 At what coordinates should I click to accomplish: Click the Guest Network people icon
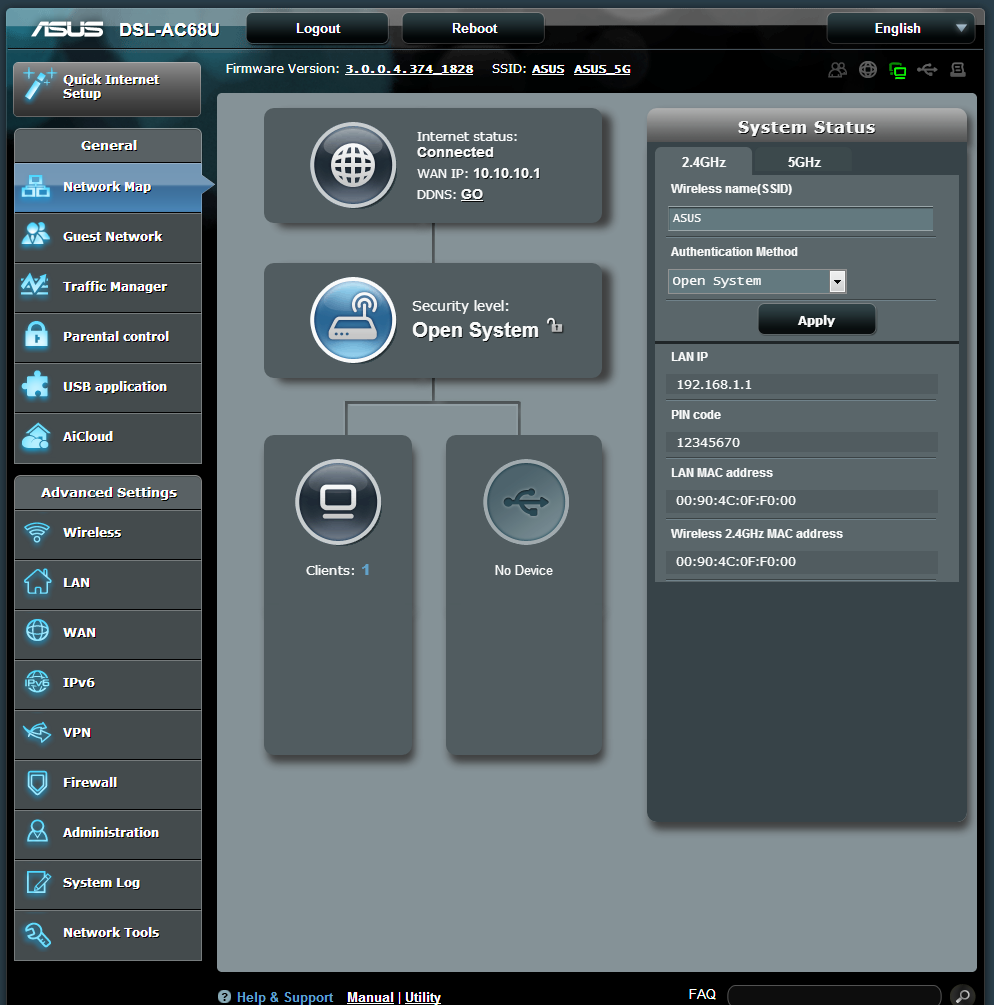36,235
